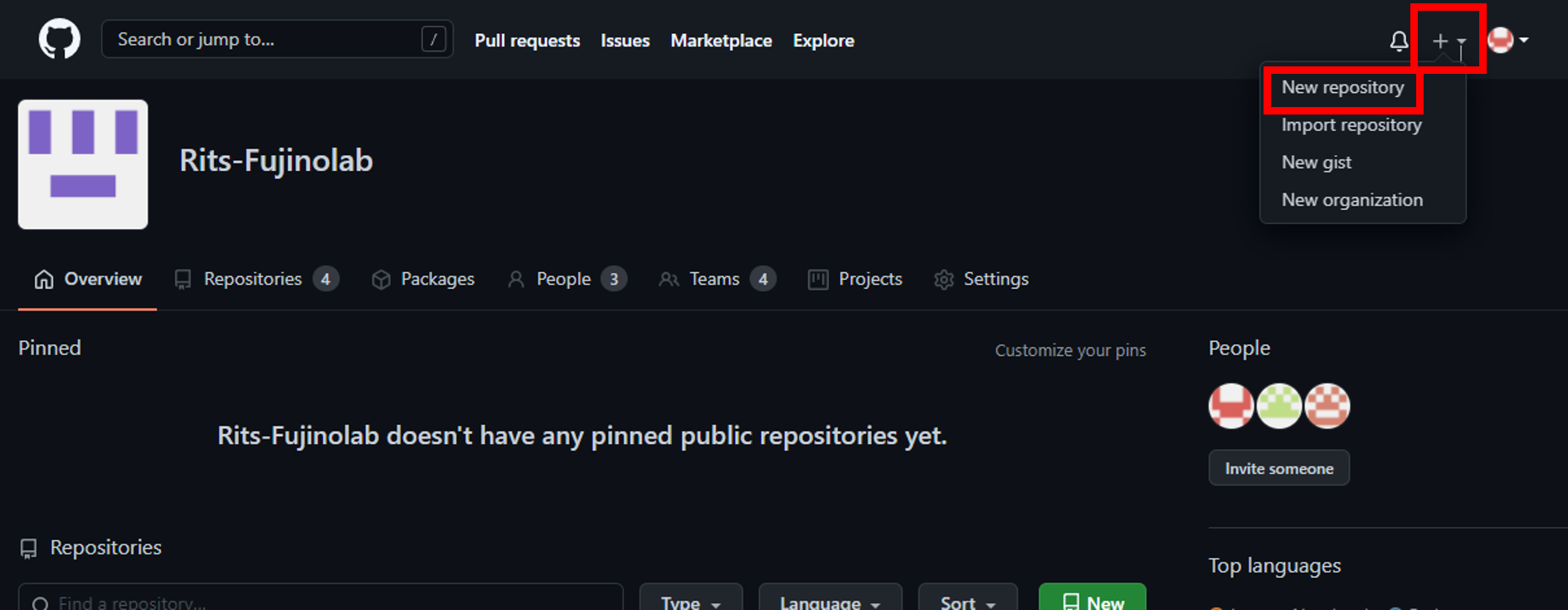Click the Rits-Fujinolab organization name
Image resolution: width=1568 pixels, height=610 pixels.
276,160
